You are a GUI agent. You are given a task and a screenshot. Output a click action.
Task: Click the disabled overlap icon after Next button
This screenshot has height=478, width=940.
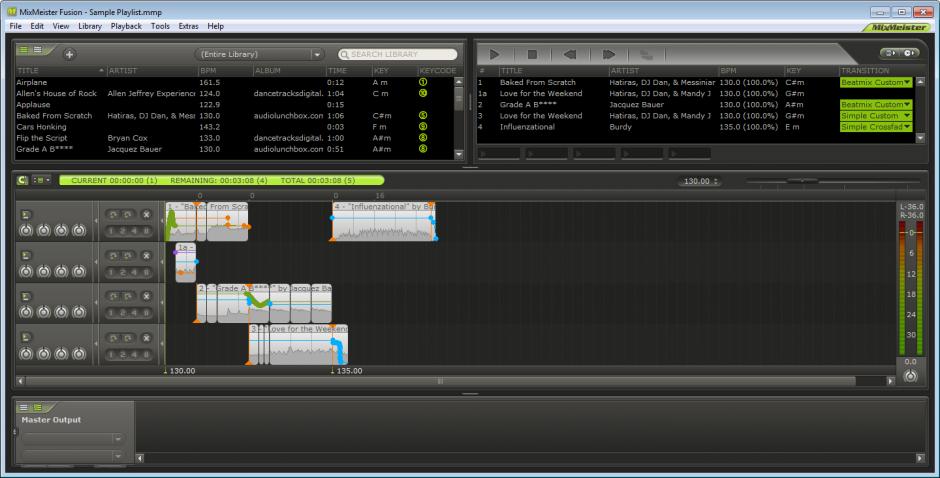tap(646, 55)
